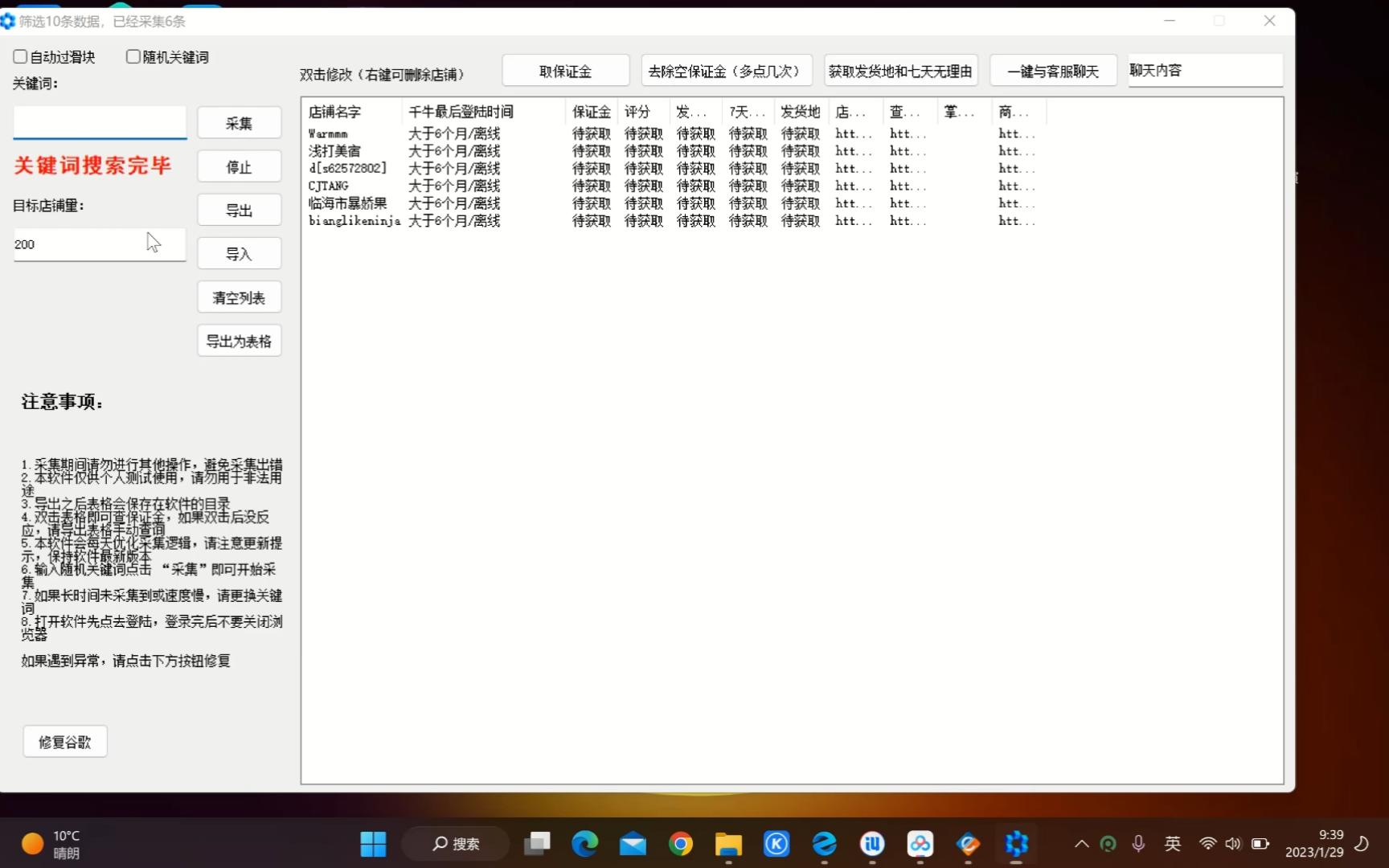Click the 修复谷歌 button

click(65, 742)
